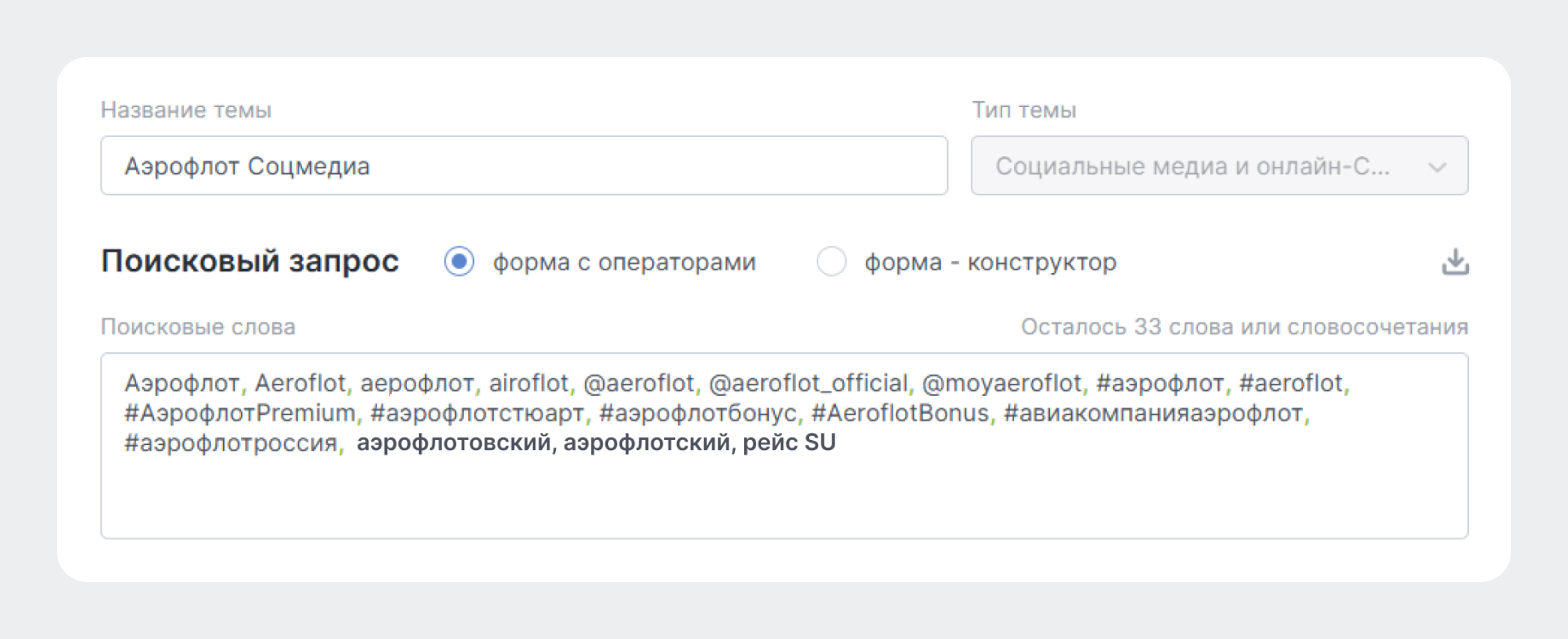Click the "Осталось 33 слова" counter text
Image resolution: width=1568 pixels, height=639 pixels.
1244,327
